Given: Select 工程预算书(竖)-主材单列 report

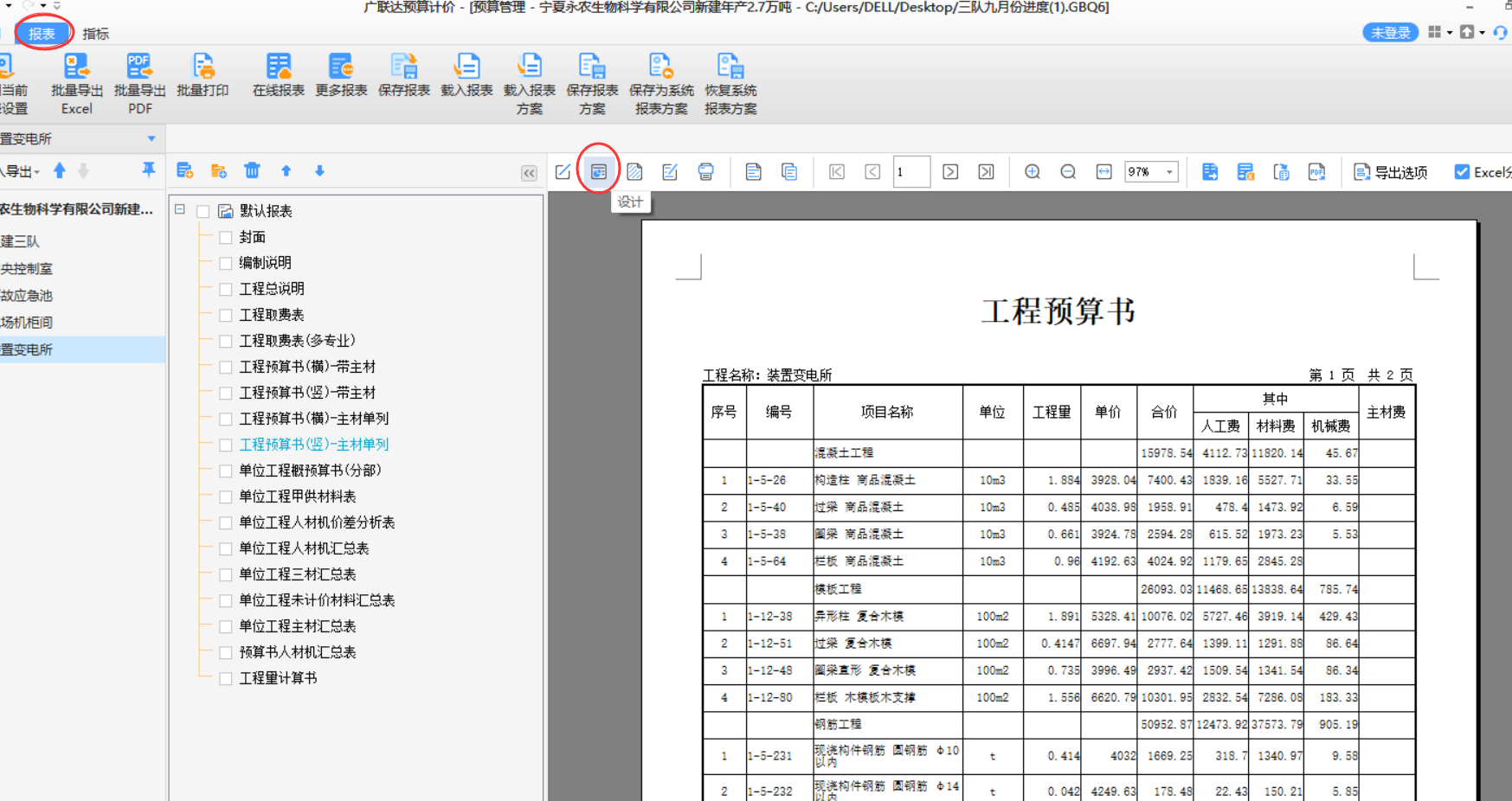Looking at the screenshot, I should 314,445.
